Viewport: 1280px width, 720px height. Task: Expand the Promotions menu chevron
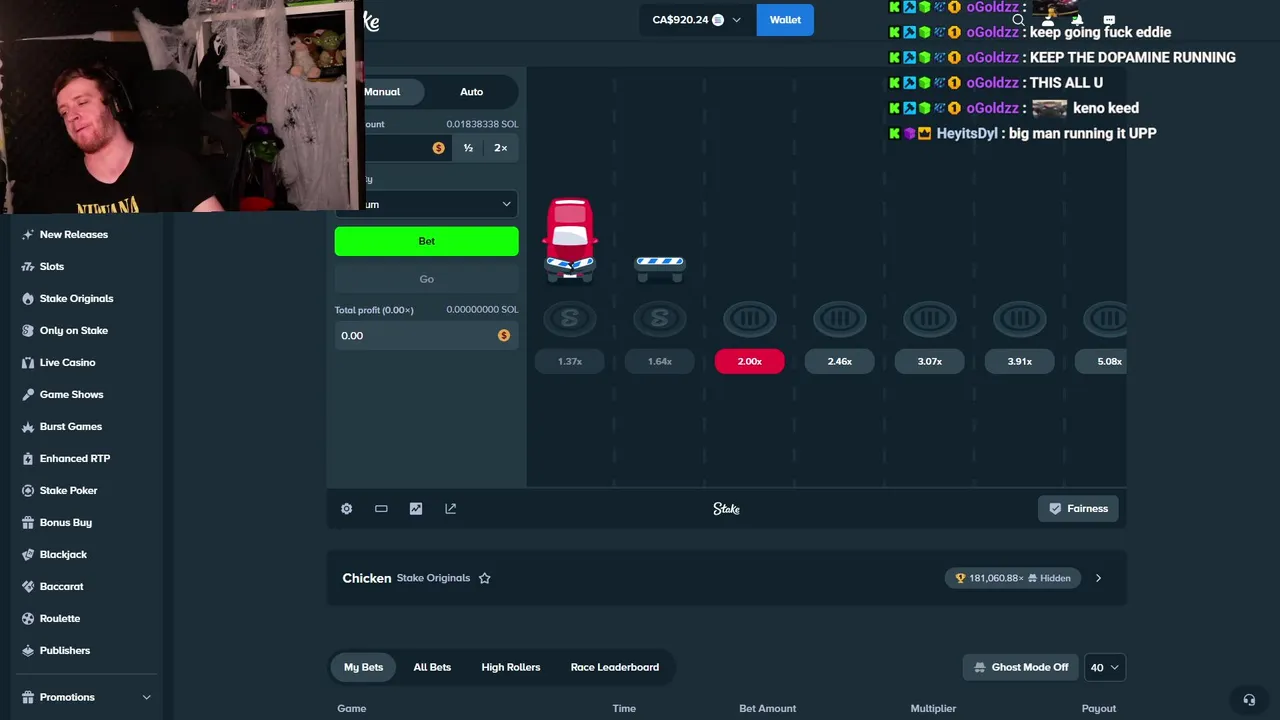point(146,697)
